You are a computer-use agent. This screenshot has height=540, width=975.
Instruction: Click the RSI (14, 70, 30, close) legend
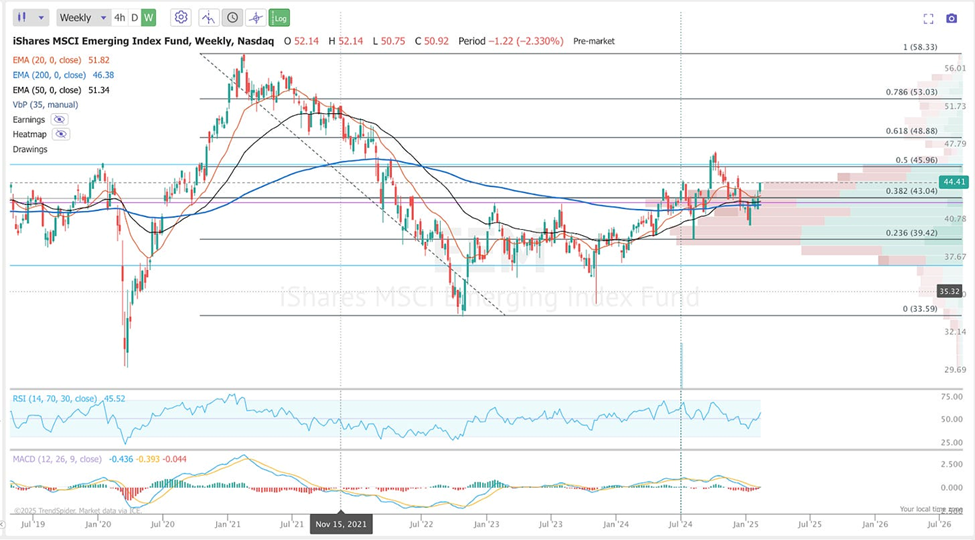click(x=55, y=399)
